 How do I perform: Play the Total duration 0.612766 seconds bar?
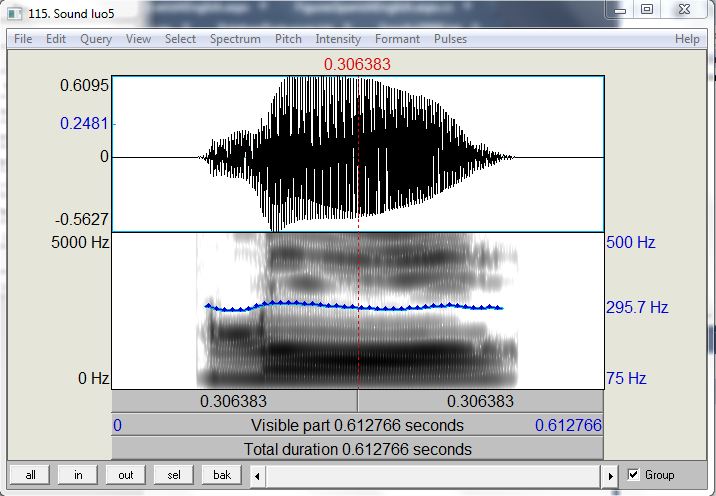click(x=358, y=449)
